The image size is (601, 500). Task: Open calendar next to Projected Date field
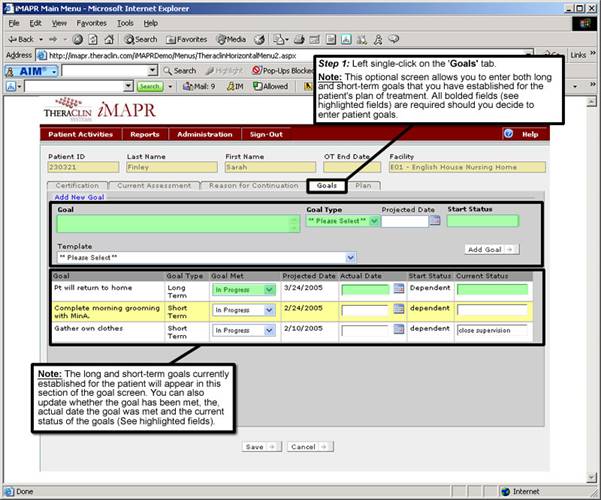point(435,221)
